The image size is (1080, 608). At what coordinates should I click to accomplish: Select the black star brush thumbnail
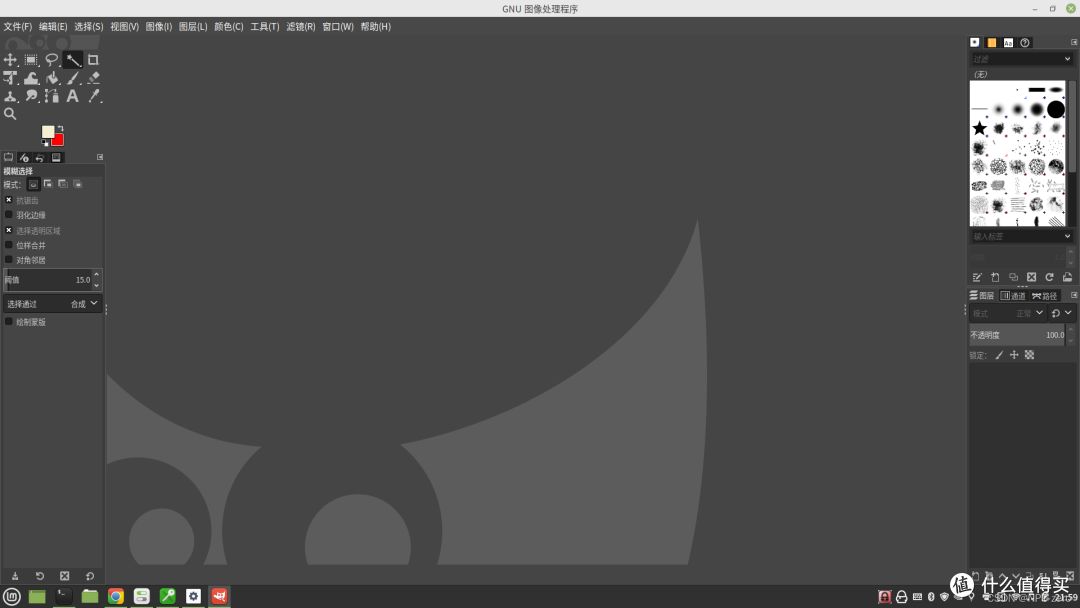click(x=979, y=128)
